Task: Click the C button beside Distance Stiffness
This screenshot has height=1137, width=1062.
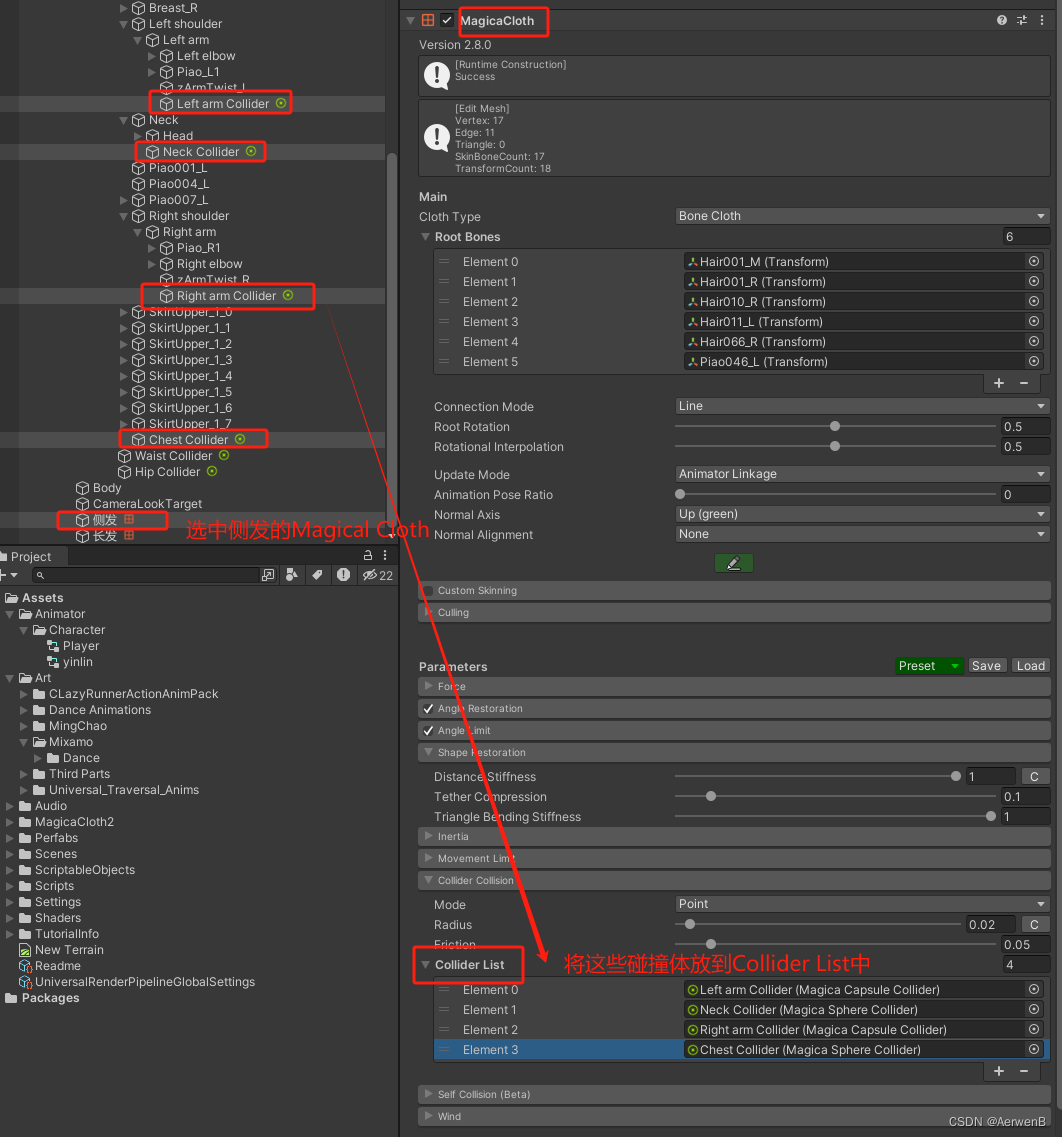Action: (1034, 777)
